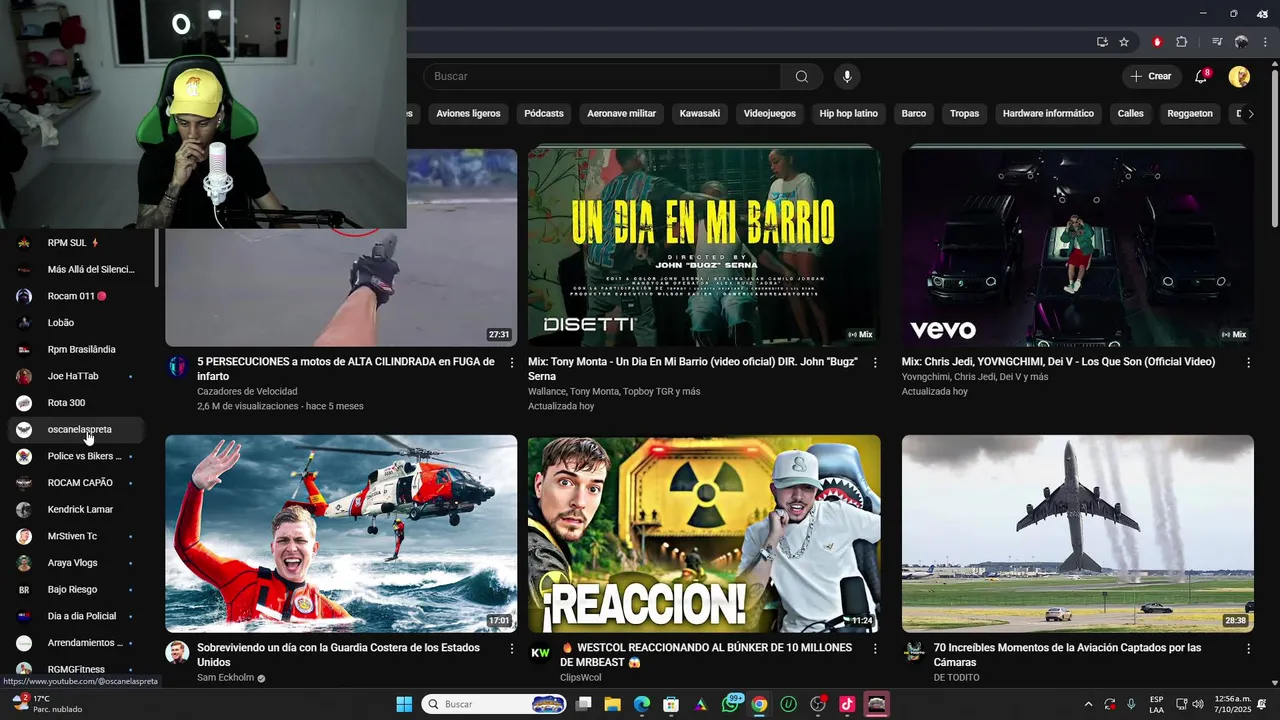This screenshot has height=720, width=1280.
Task: Open Coast Guard helicopter video thumbnail
Action: pyautogui.click(x=341, y=534)
